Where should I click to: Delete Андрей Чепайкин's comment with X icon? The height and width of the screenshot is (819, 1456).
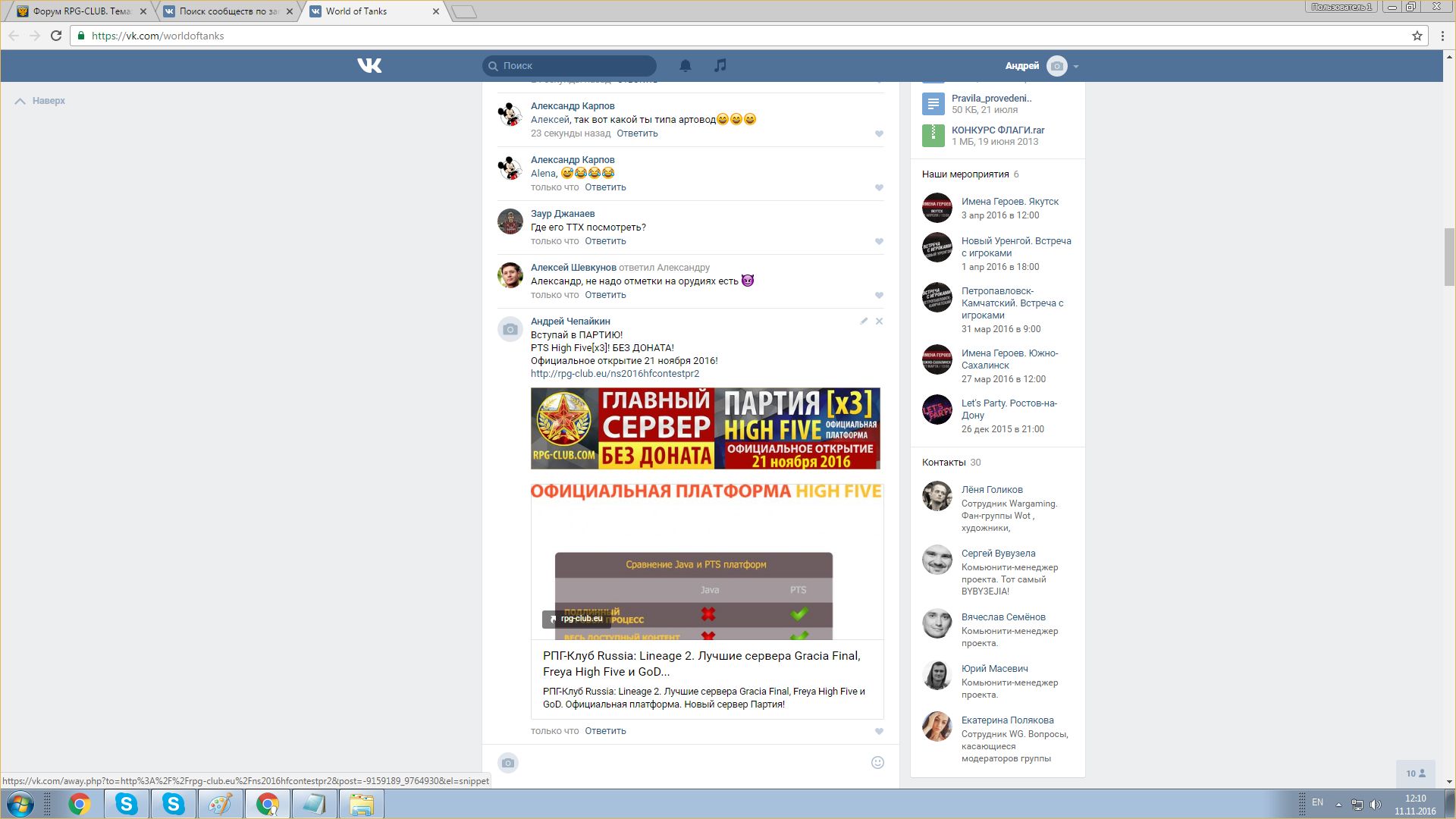point(880,322)
